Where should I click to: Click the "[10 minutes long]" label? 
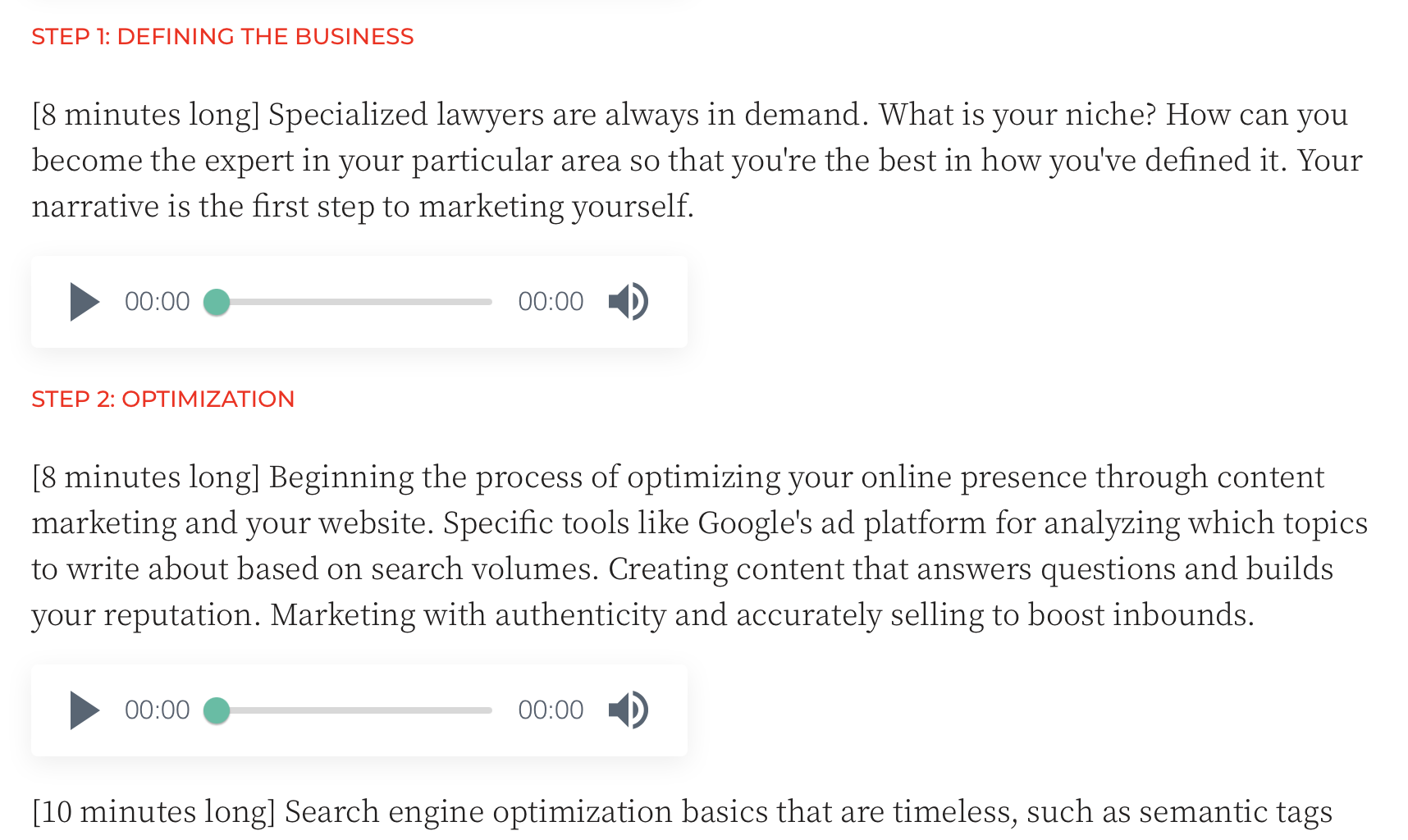(x=153, y=812)
